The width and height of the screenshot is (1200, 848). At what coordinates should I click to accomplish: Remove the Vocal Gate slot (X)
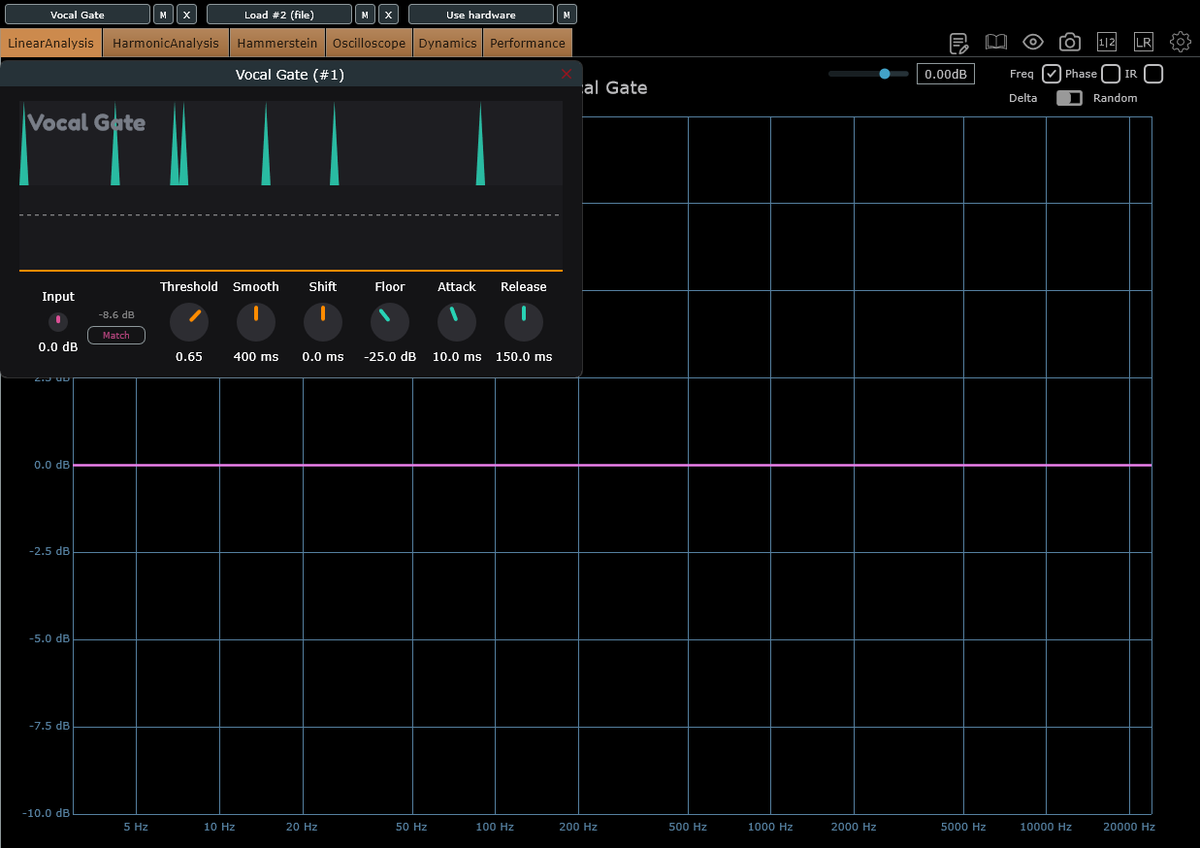point(187,14)
